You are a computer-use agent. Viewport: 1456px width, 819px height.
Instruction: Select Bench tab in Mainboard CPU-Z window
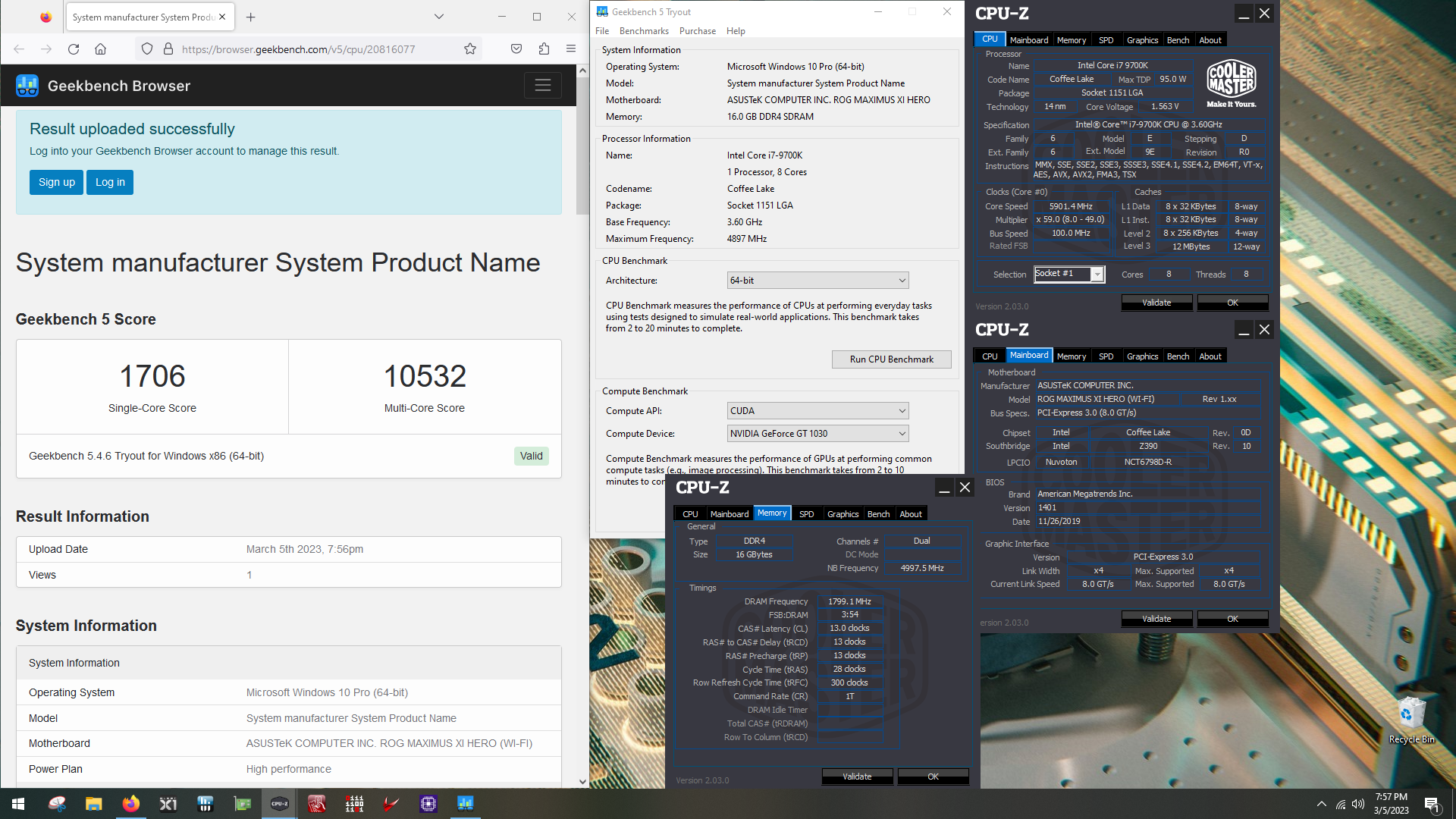pos(1178,356)
